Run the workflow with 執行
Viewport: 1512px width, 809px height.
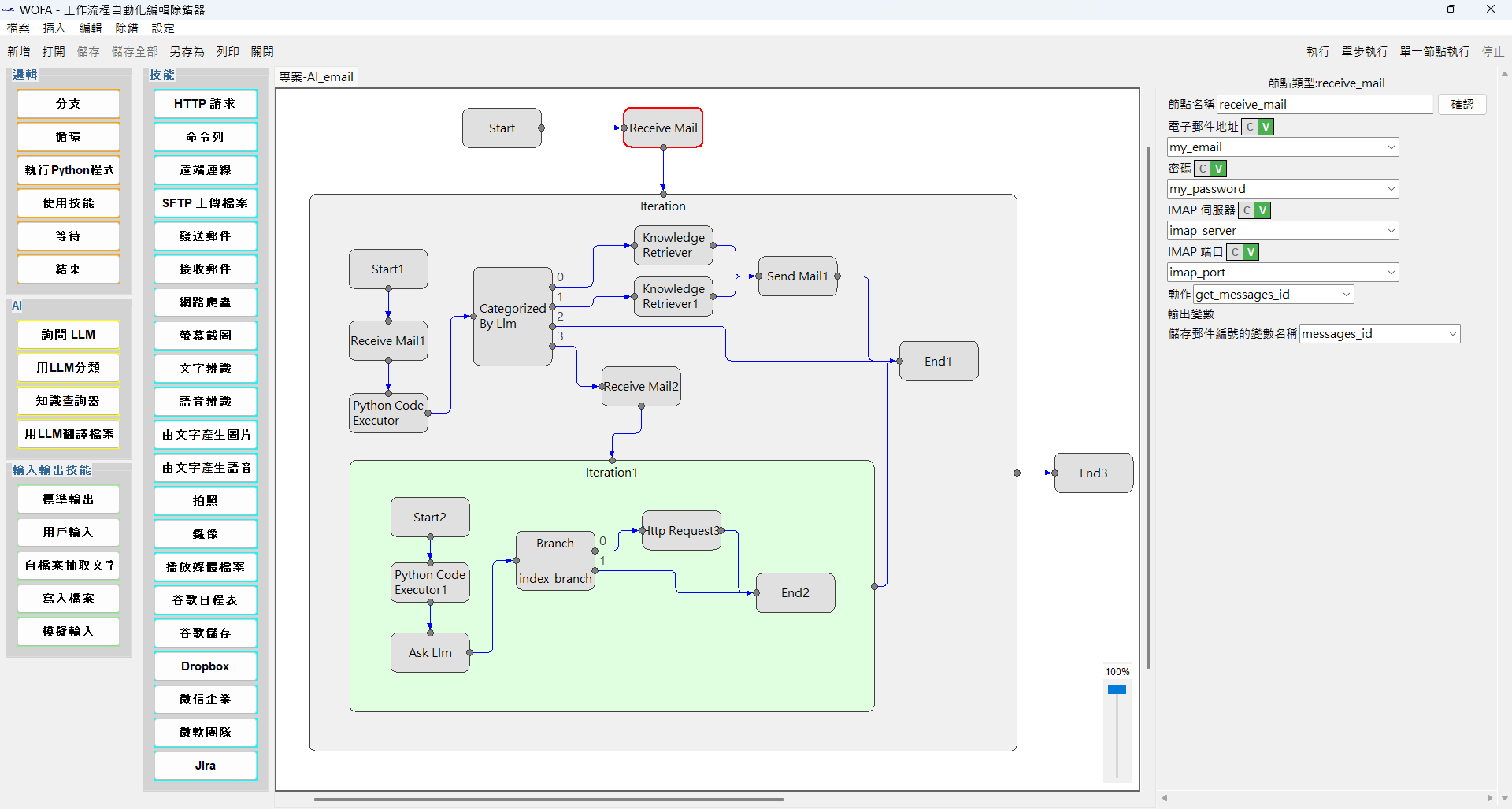[1317, 50]
